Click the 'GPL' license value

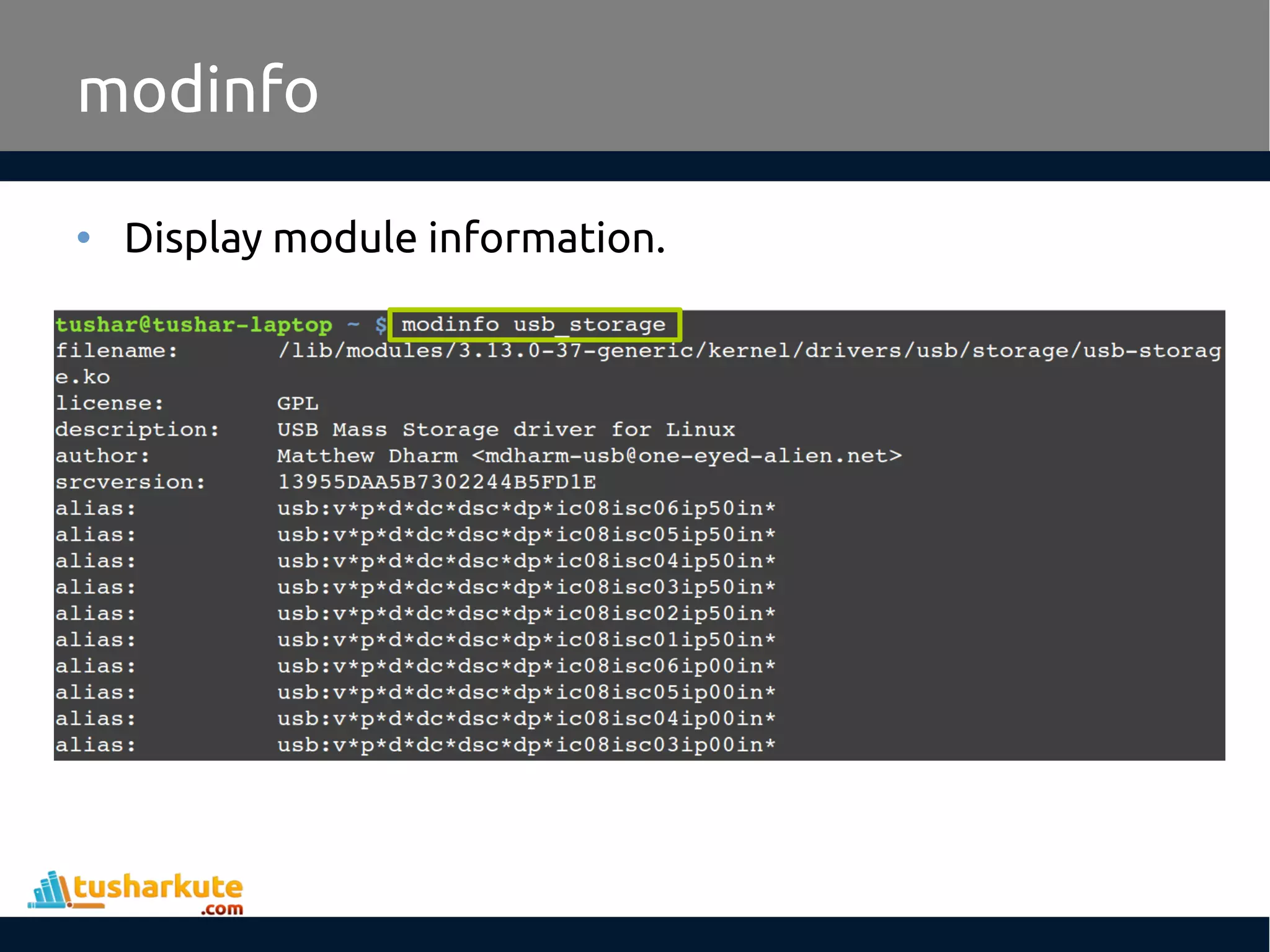pos(298,403)
